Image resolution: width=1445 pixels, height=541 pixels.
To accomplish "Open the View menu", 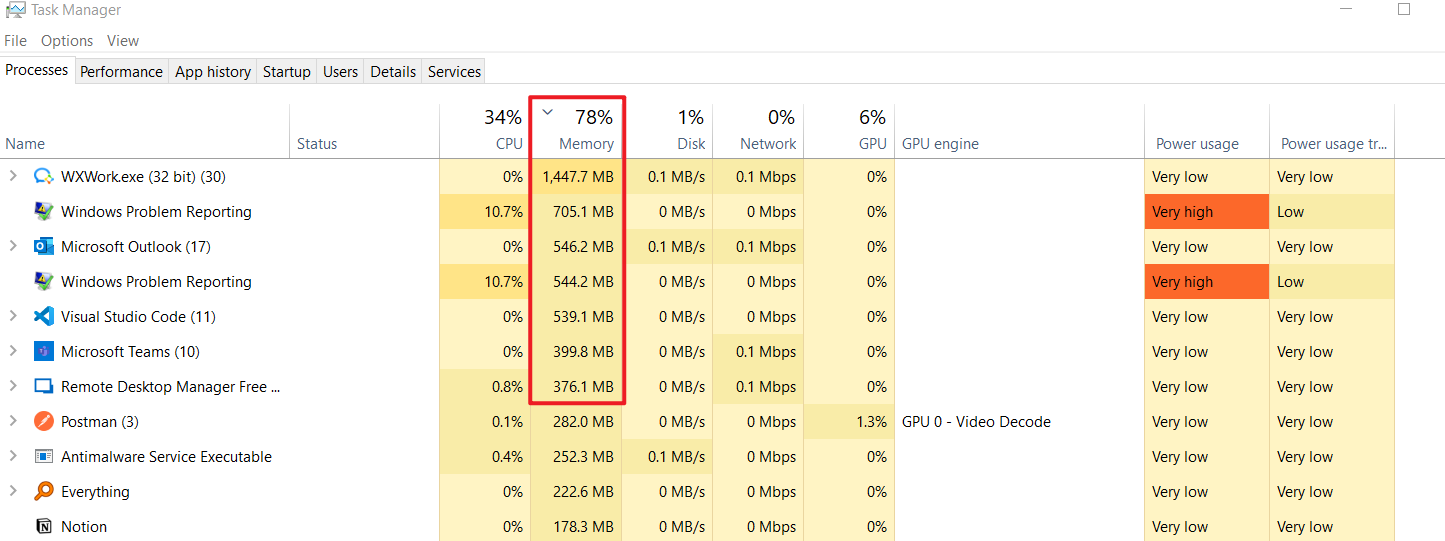I will 123,41.
